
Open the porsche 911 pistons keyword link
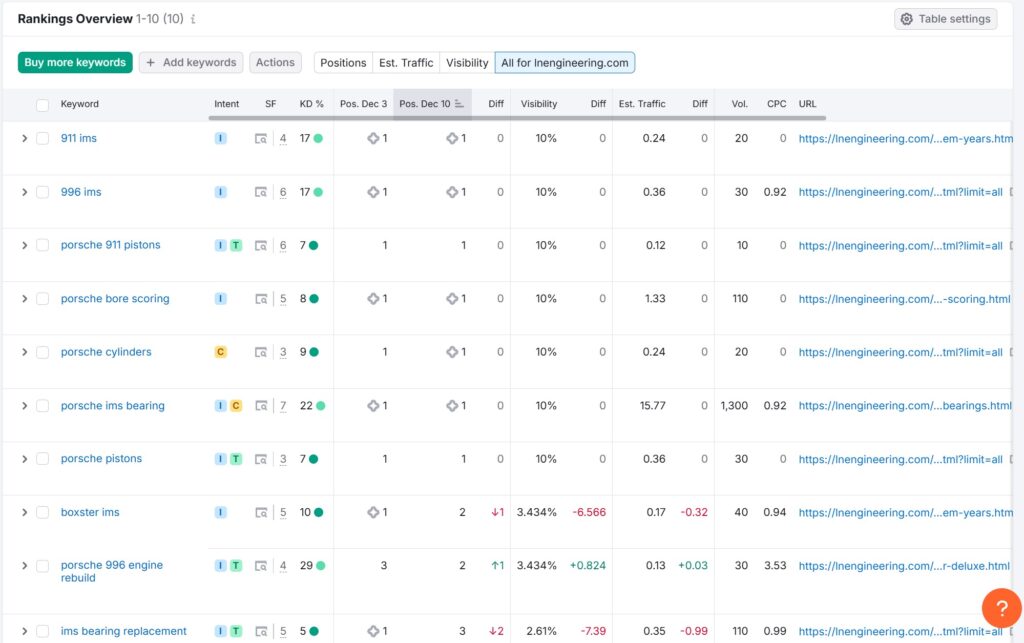[110, 245]
